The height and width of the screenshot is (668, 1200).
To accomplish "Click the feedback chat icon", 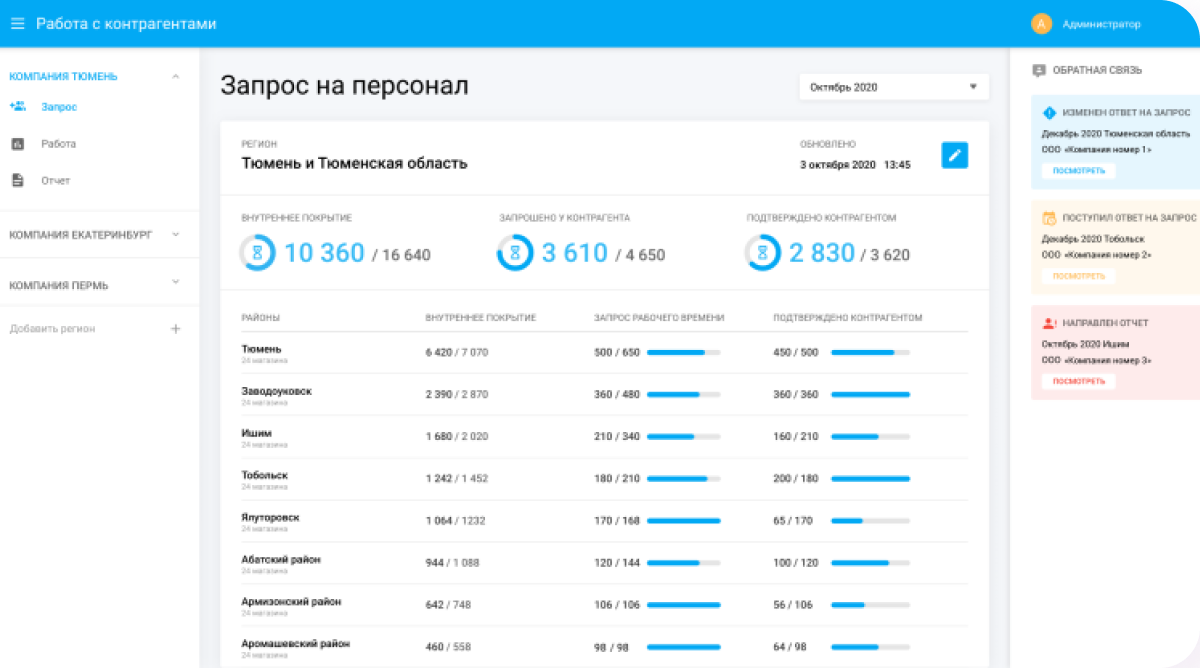I will [1039, 71].
